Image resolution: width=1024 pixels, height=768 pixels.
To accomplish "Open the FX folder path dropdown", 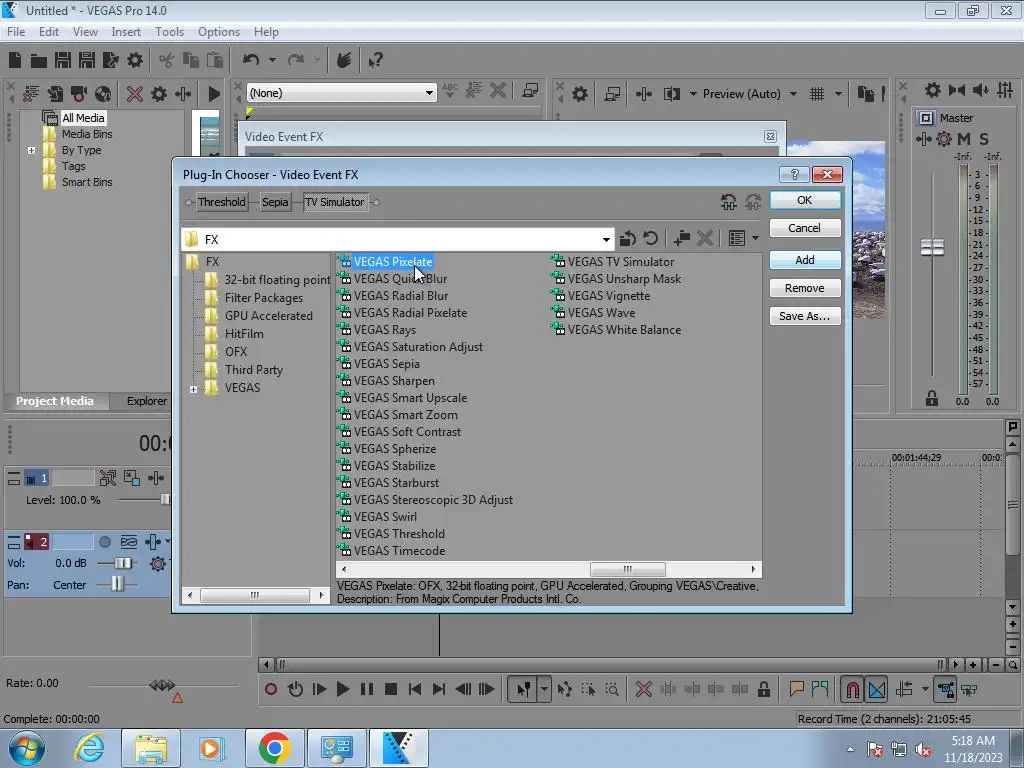I will [x=606, y=240].
